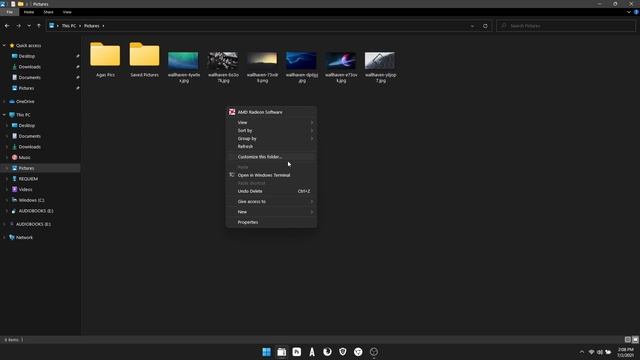Open the Give access to submenu
The image size is (640, 360).
(271, 202)
